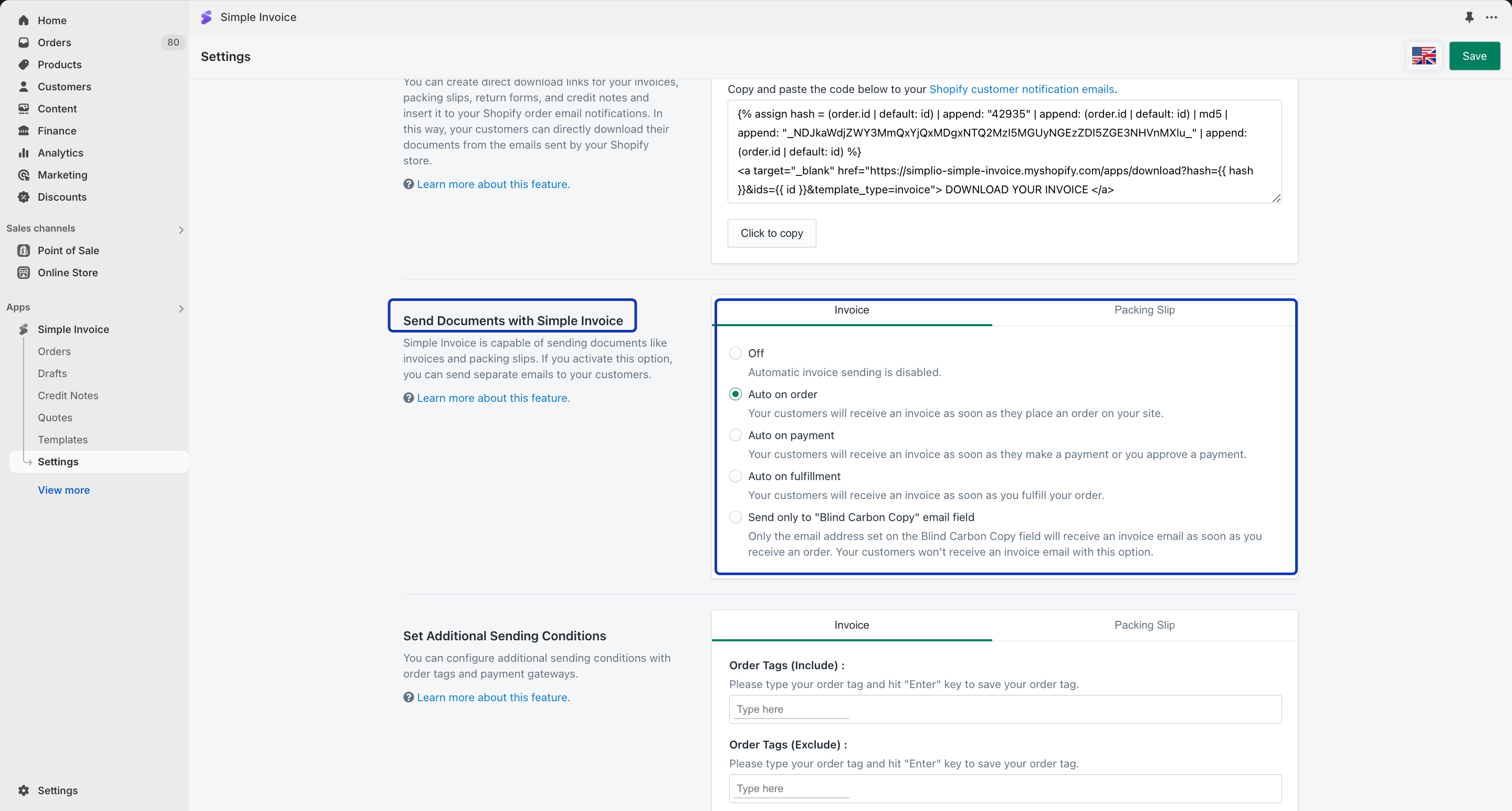Open Shopify customer notification emails link

pos(1021,89)
